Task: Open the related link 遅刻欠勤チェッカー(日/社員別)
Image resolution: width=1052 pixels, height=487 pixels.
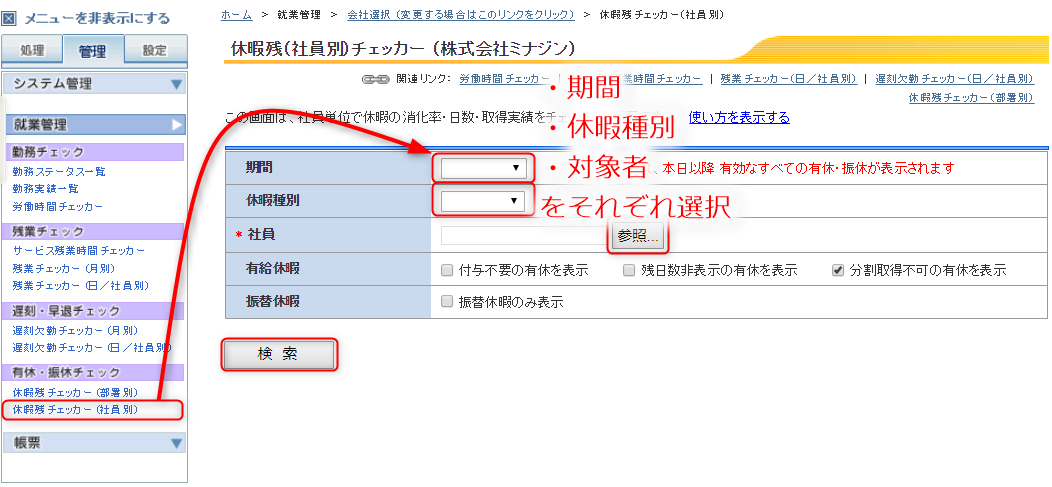Action: (954, 79)
